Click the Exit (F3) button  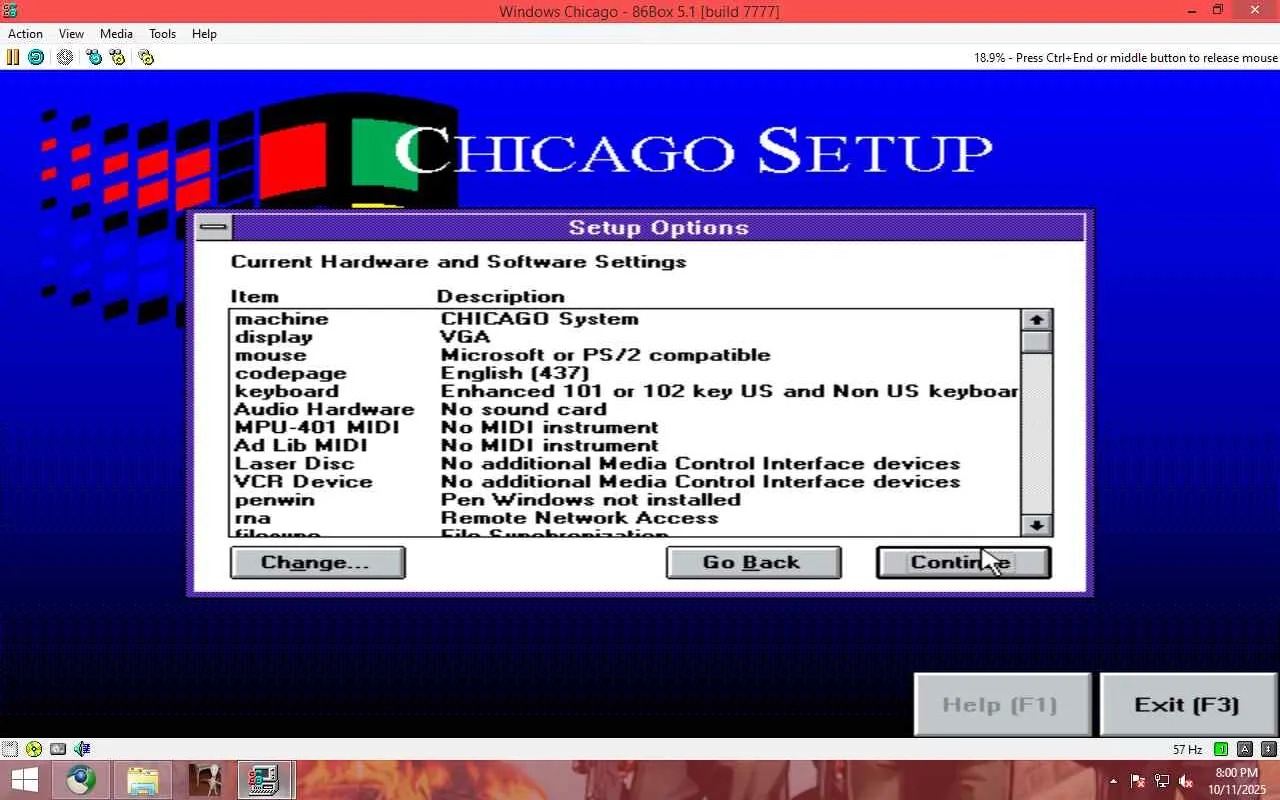click(x=1188, y=704)
